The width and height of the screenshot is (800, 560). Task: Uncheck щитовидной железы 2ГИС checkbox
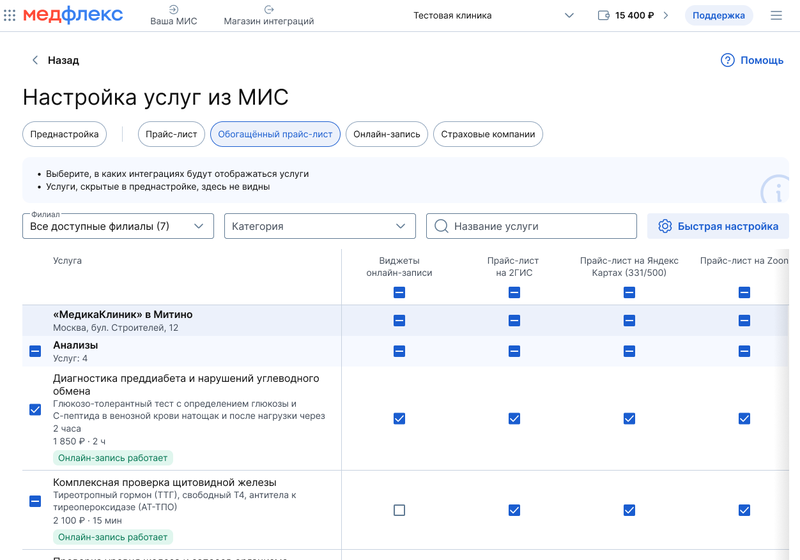coord(514,510)
